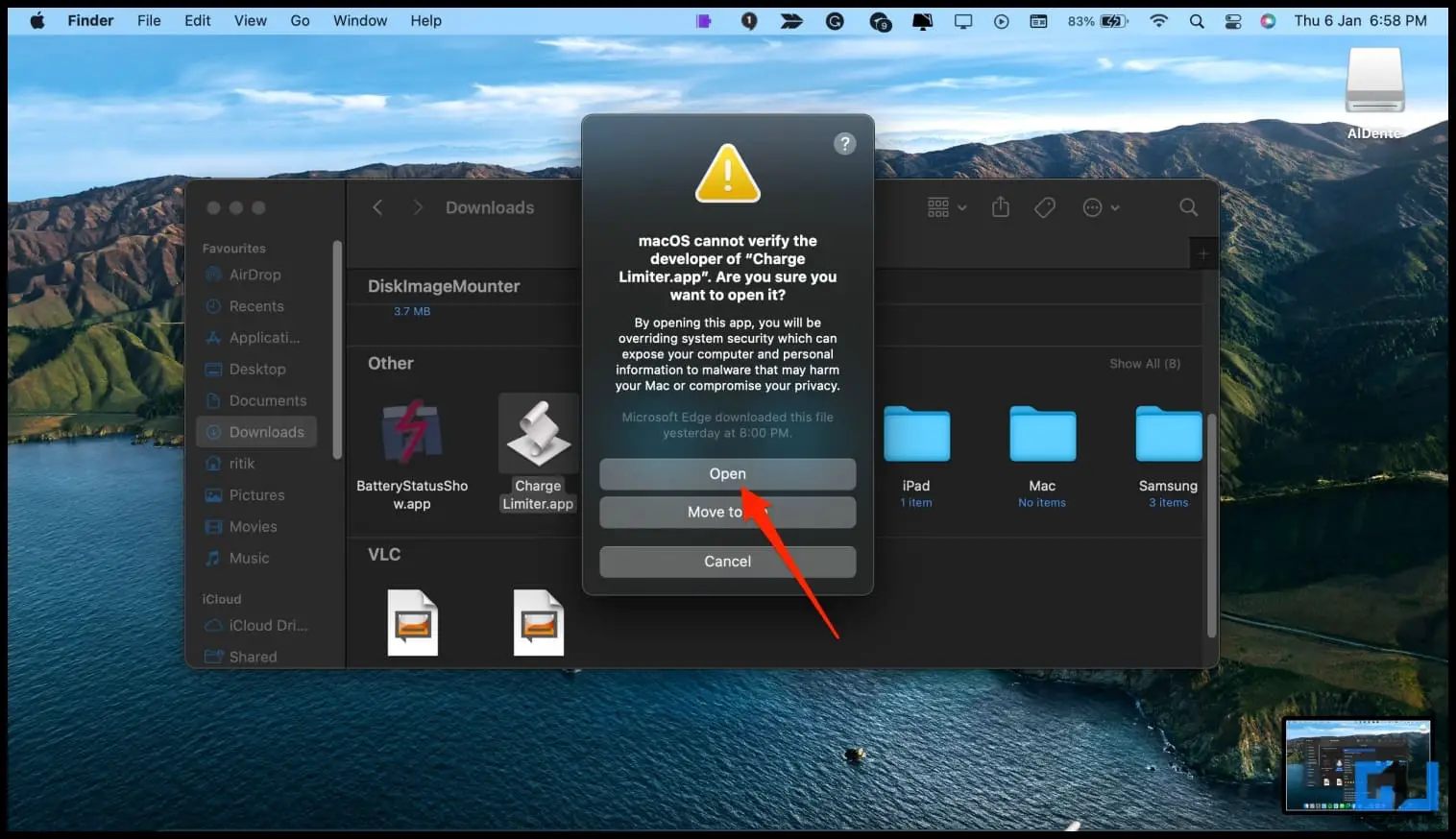Open the More actions ellipsis menu in Finder

[1101, 207]
